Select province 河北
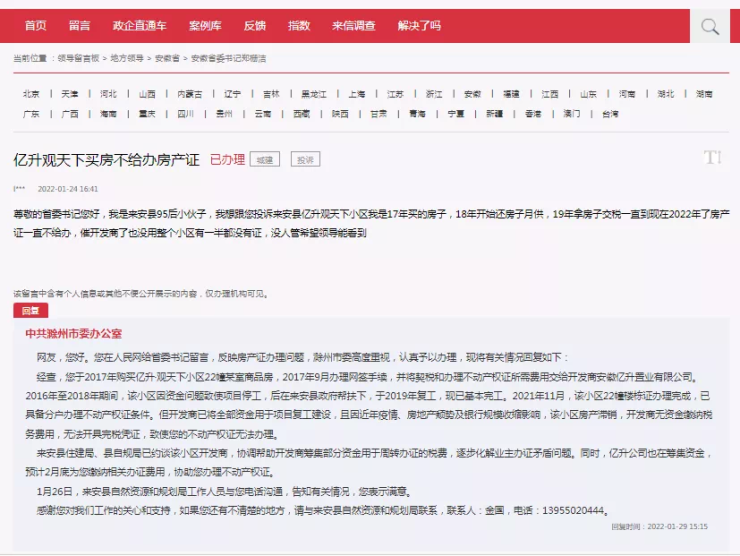 pyautogui.click(x=108, y=94)
